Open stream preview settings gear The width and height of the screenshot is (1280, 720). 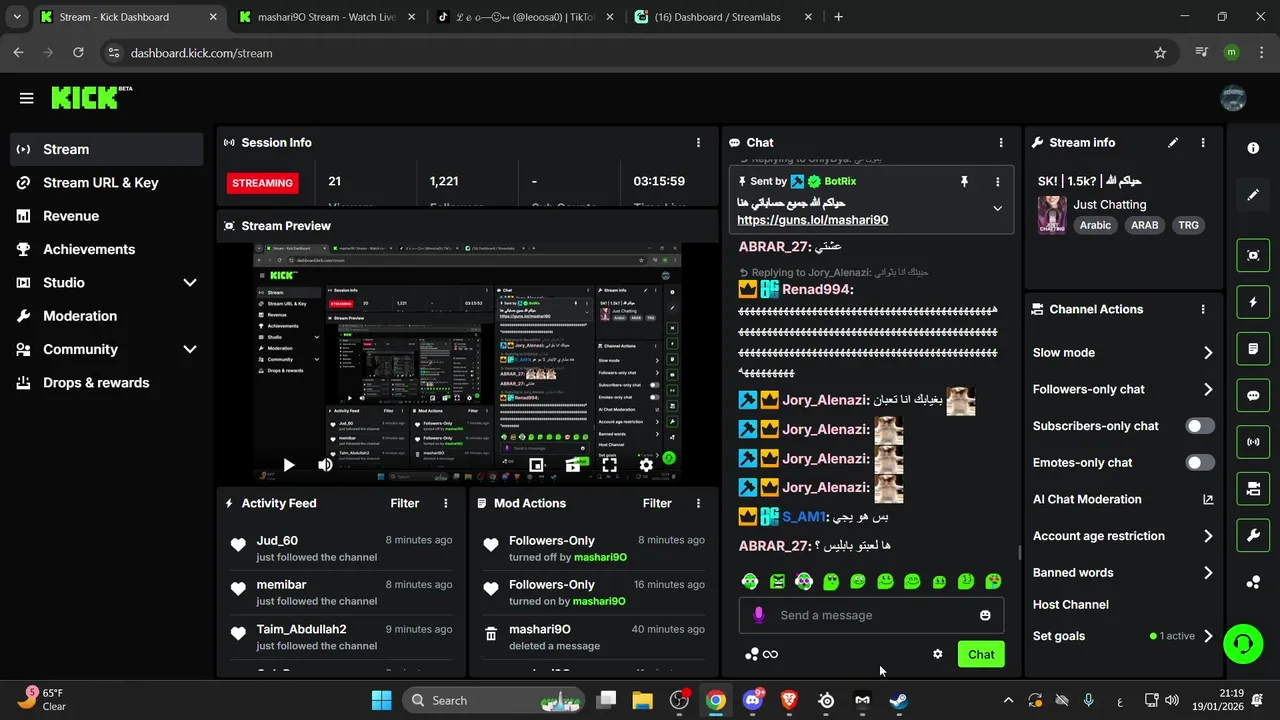pyautogui.click(x=646, y=465)
